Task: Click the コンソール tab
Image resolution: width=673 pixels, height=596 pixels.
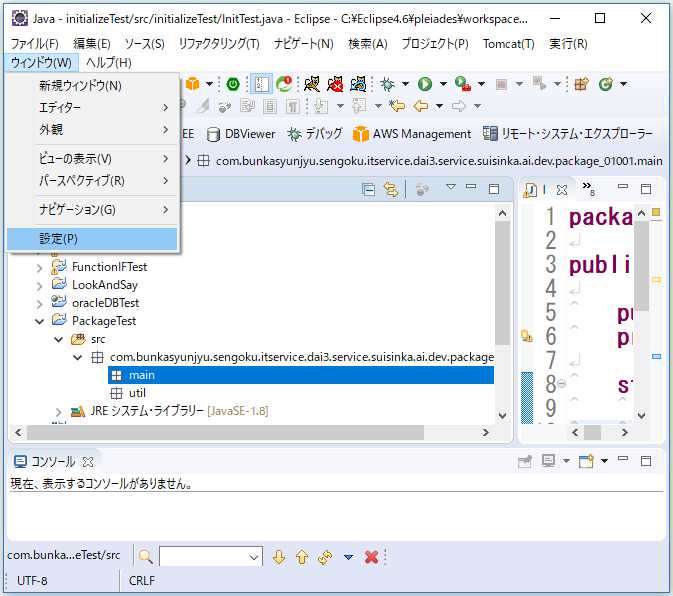Action: [x=54, y=462]
